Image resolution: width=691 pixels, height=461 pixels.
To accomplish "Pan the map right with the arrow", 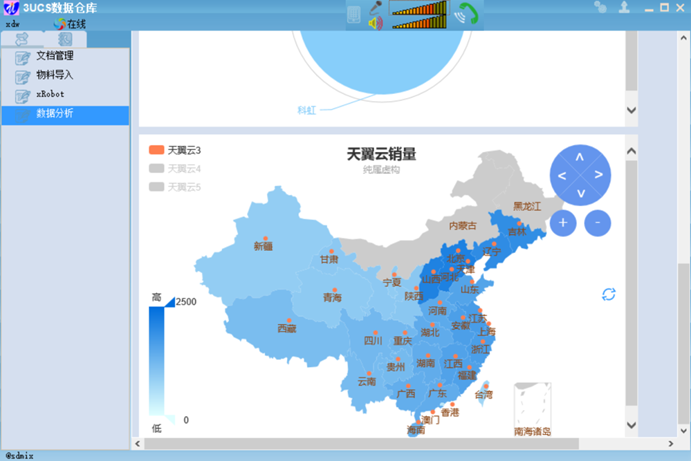I will (598, 175).
